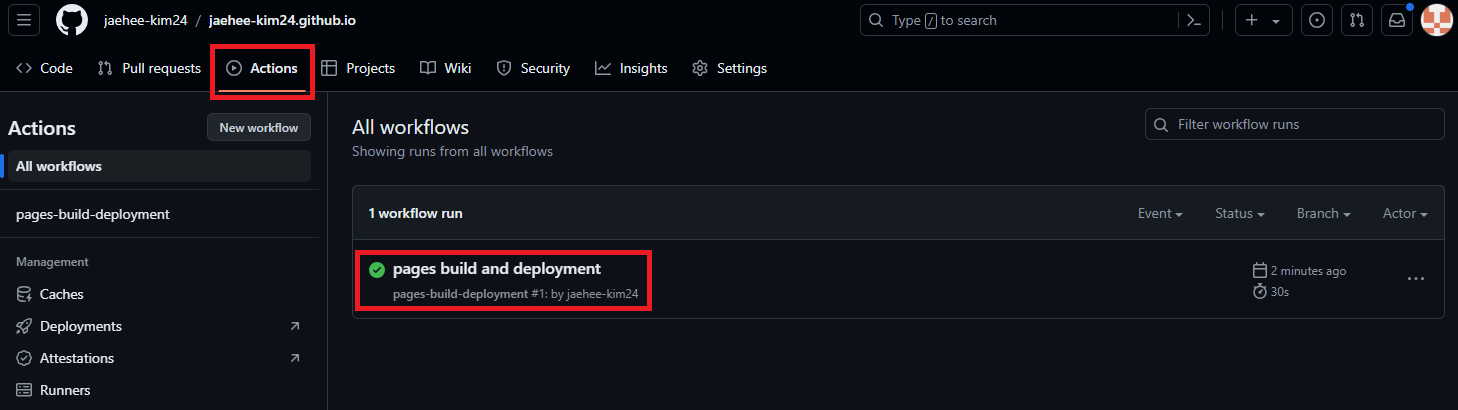Click the New workflow button
The image size is (1458, 410).
pyautogui.click(x=259, y=127)
